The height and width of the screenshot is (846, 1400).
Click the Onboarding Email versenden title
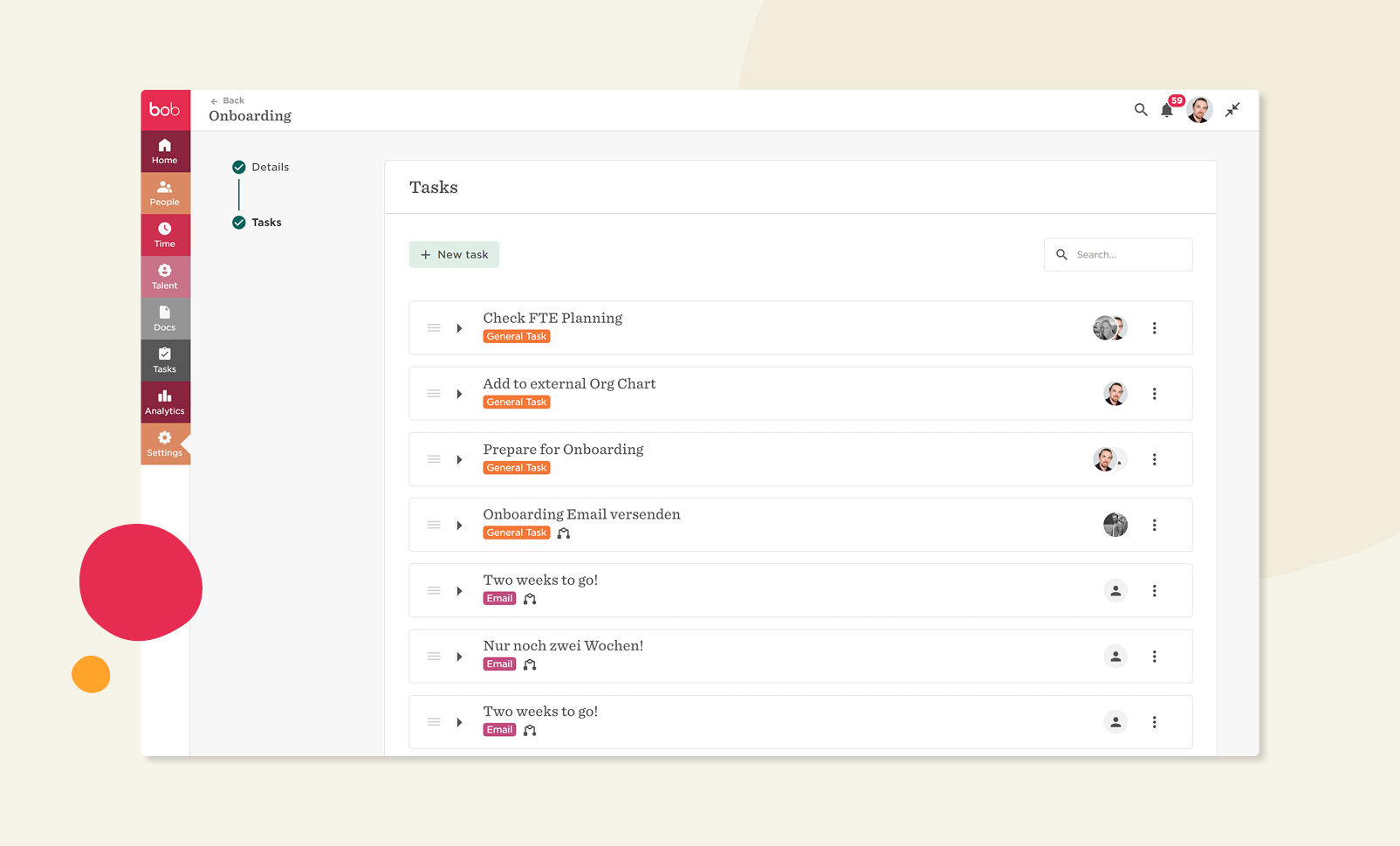(x=581, y=514)
